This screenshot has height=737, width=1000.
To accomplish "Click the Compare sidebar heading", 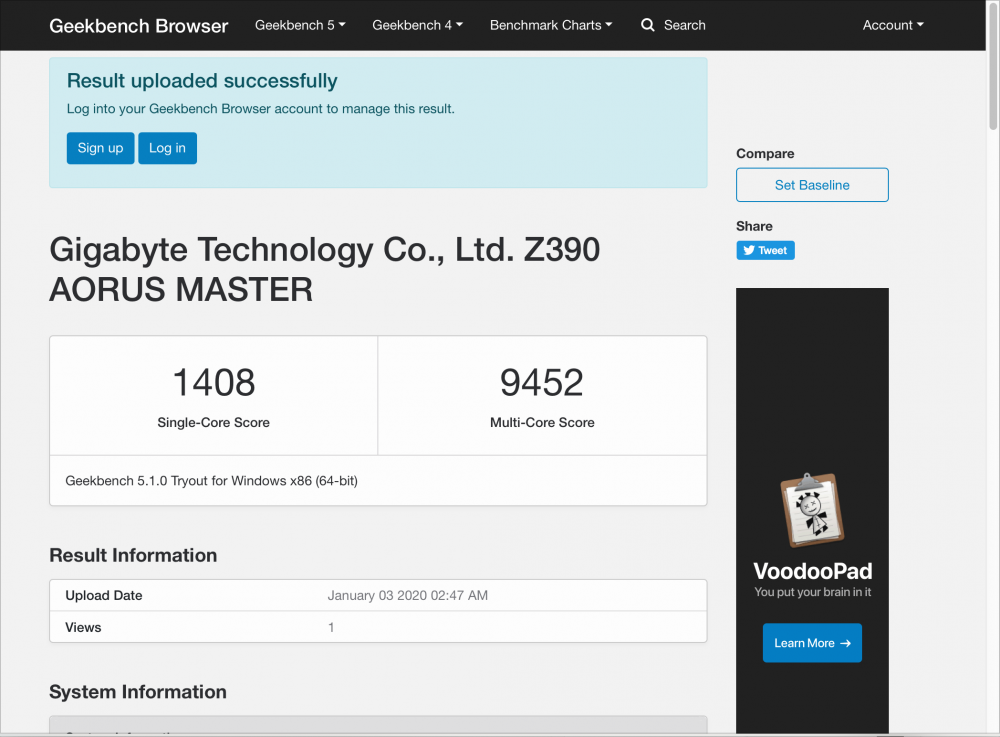I will pyautogui.click(x=765, y=154).
